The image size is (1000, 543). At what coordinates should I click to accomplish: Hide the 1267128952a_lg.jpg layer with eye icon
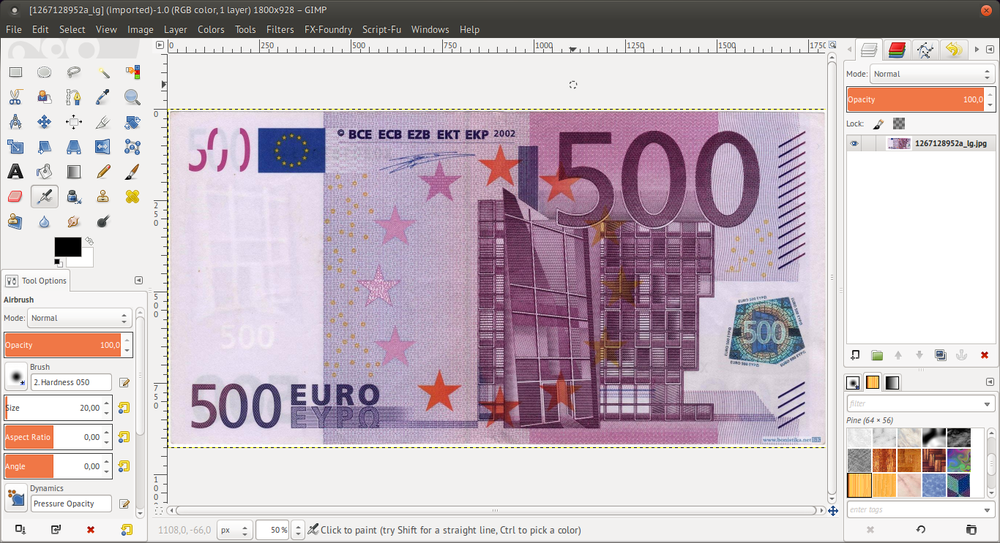point(854,144)
